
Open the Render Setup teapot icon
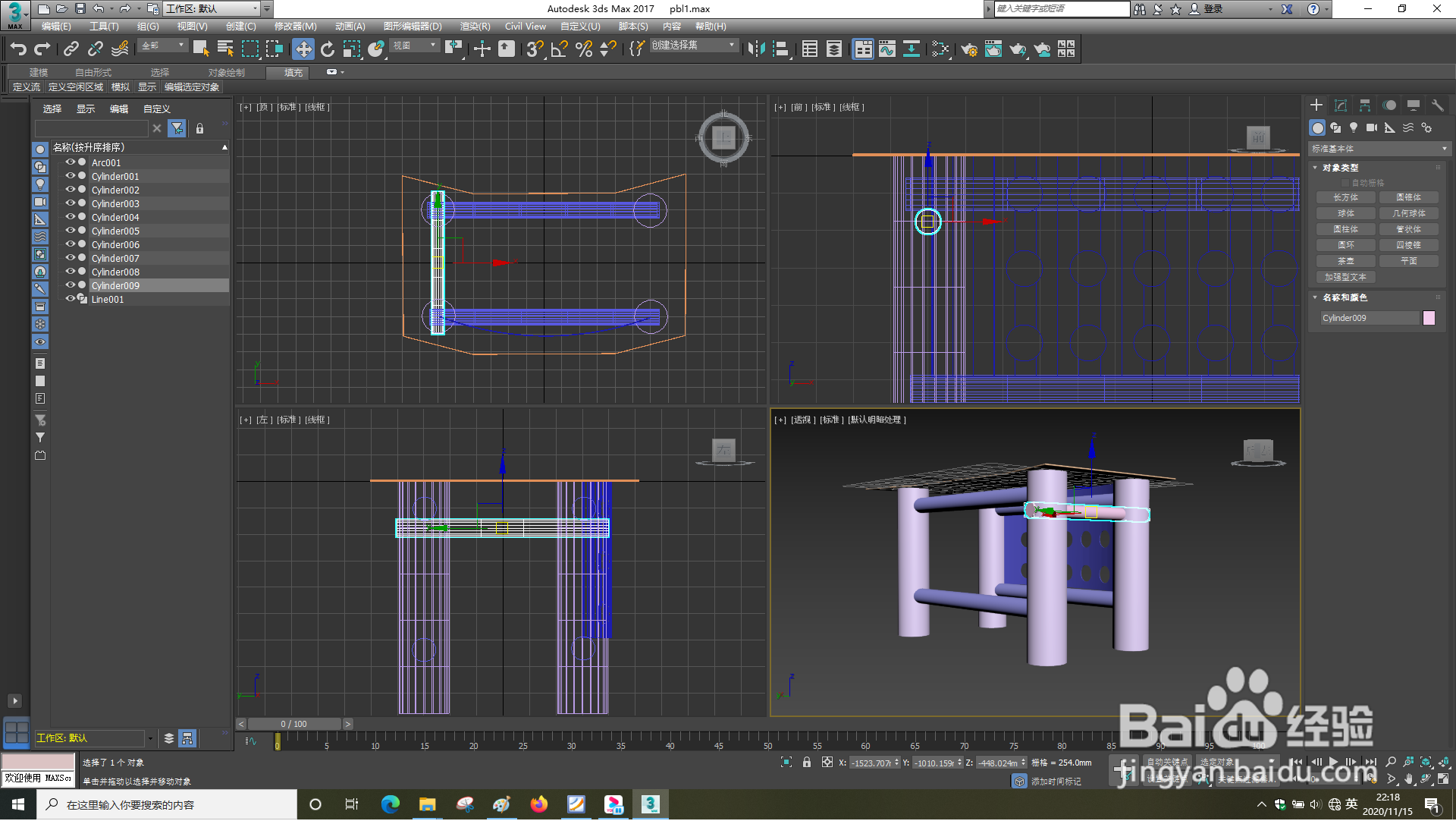click(x=968, y=49)
